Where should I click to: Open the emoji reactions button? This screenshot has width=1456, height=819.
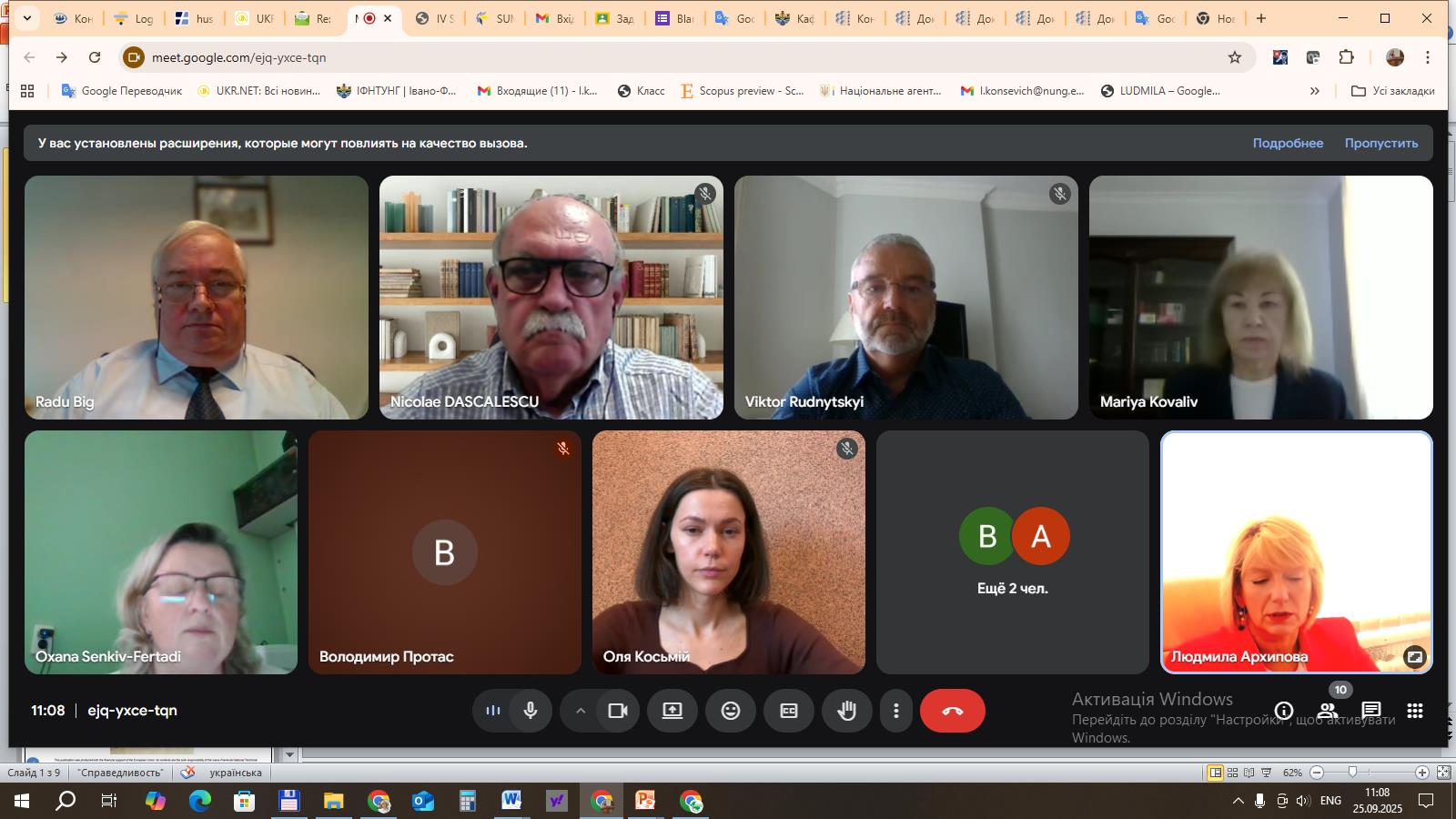tap(730, 711)
